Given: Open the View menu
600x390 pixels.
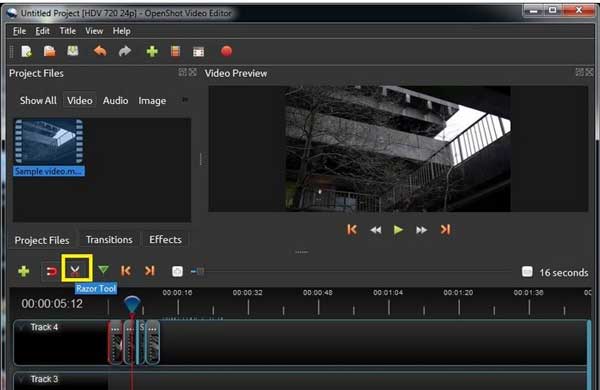Looking at the screenshot, I should (x=94, y=31).
